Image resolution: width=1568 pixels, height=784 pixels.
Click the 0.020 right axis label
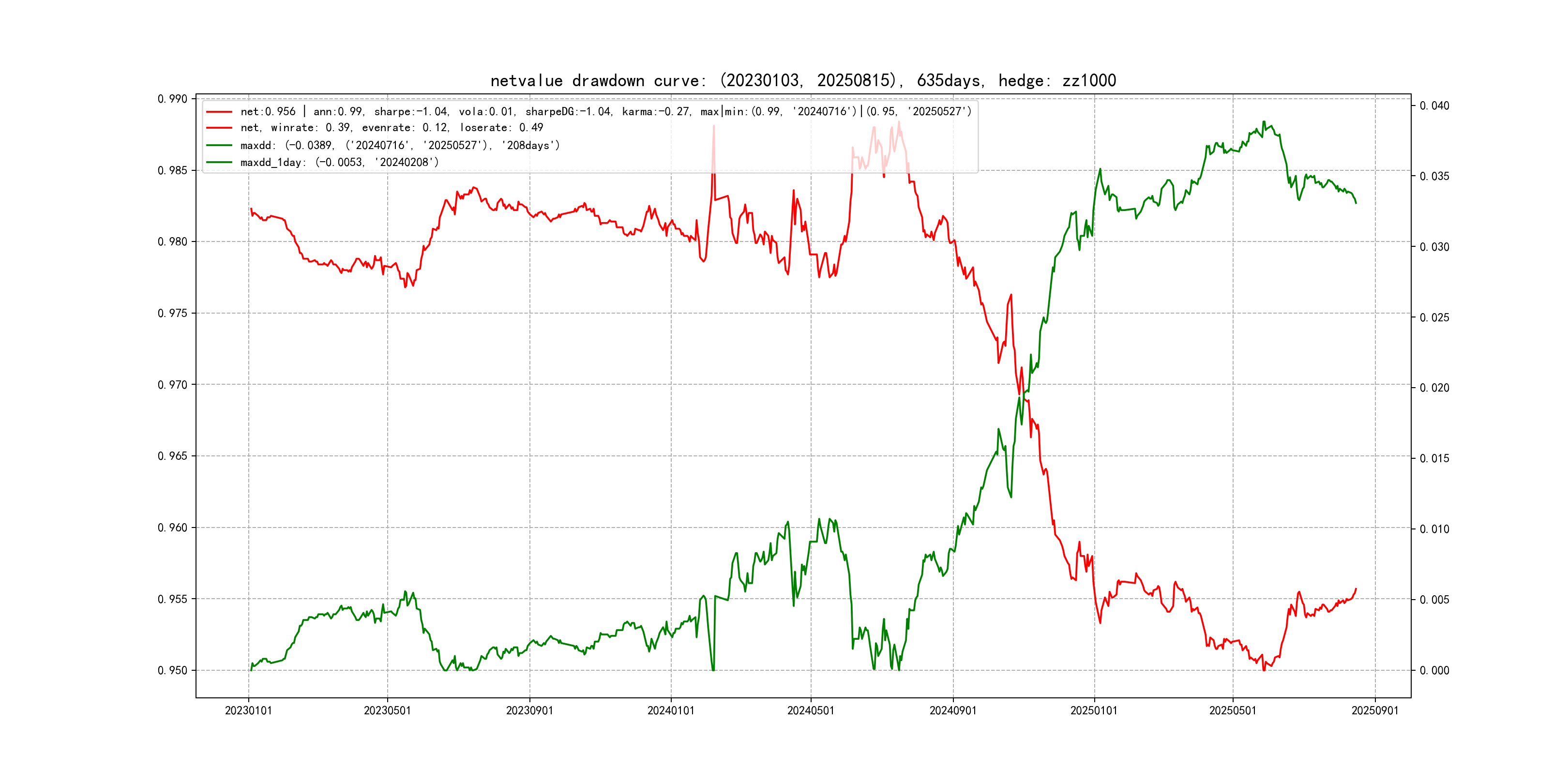point(1434,388)
